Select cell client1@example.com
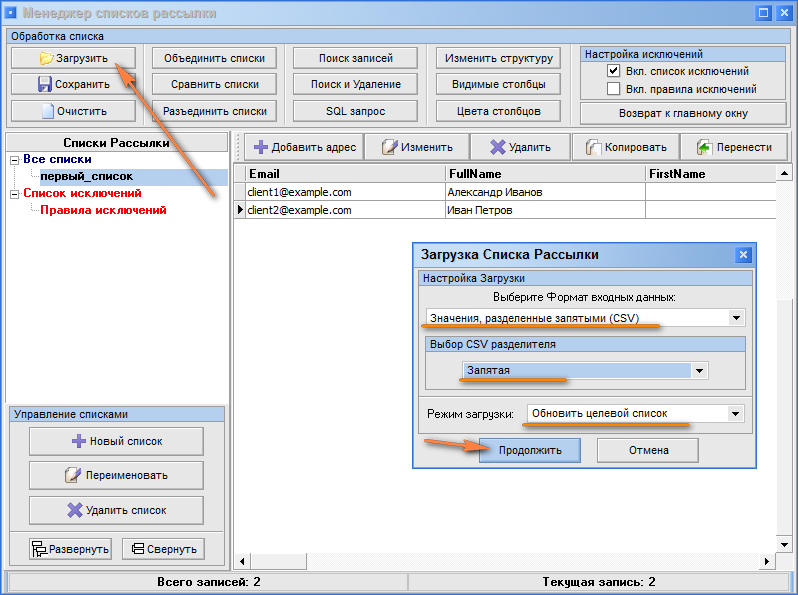The image size is (798, 595). tap(346, 192)
